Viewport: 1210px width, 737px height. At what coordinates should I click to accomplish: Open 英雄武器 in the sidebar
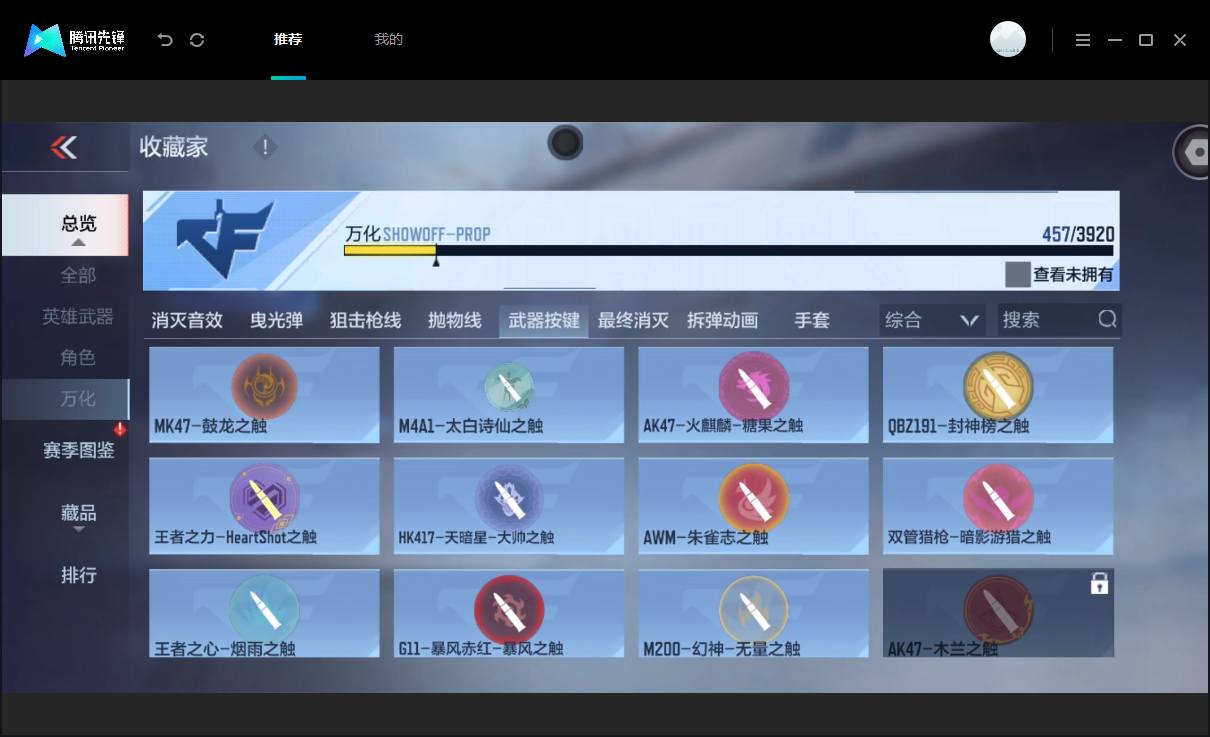[x=79, y=316]
